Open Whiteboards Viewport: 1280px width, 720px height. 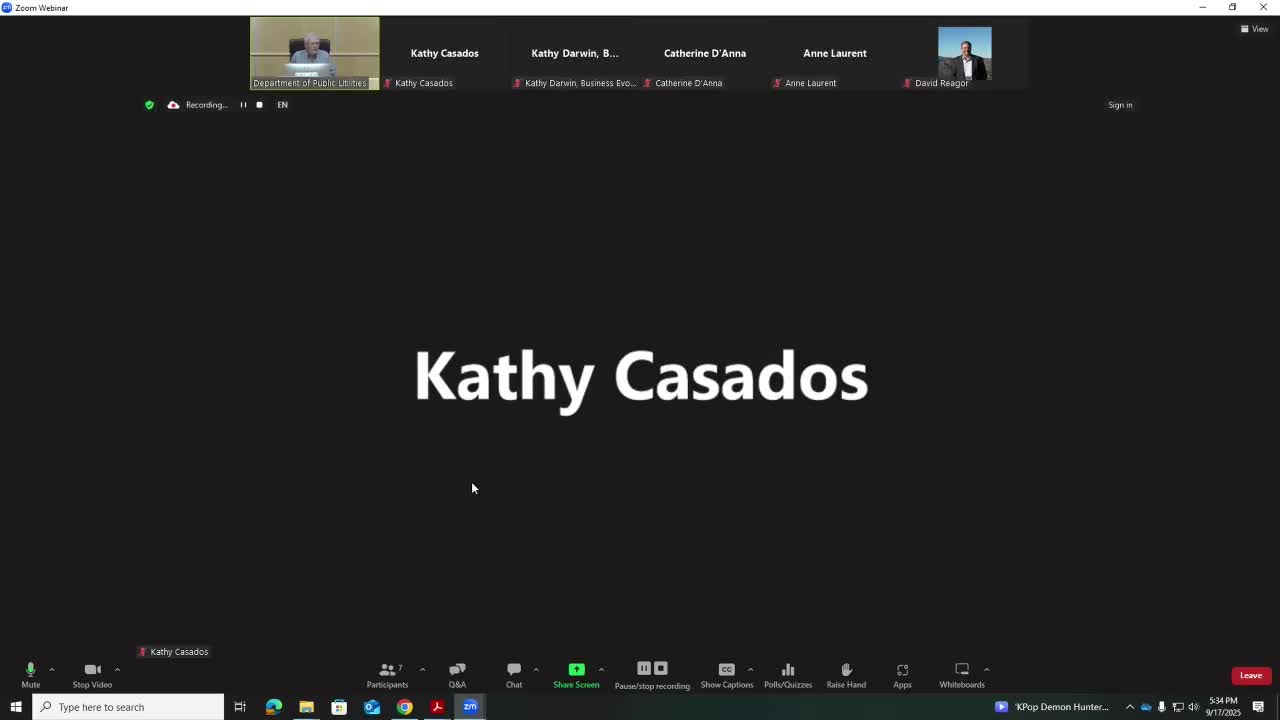coord(962,675)
